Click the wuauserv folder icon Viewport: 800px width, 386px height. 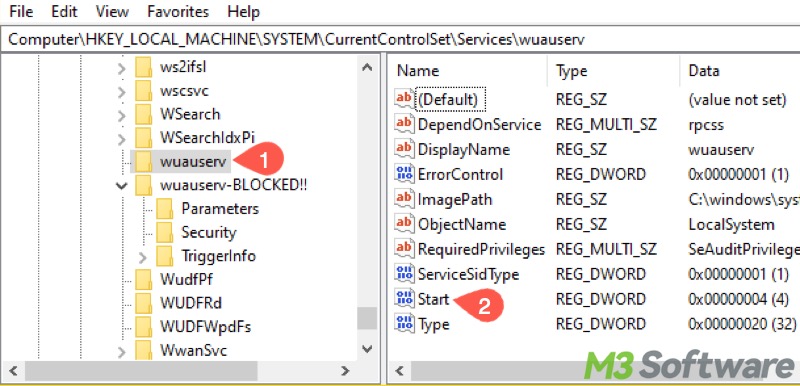click(144, 162)
